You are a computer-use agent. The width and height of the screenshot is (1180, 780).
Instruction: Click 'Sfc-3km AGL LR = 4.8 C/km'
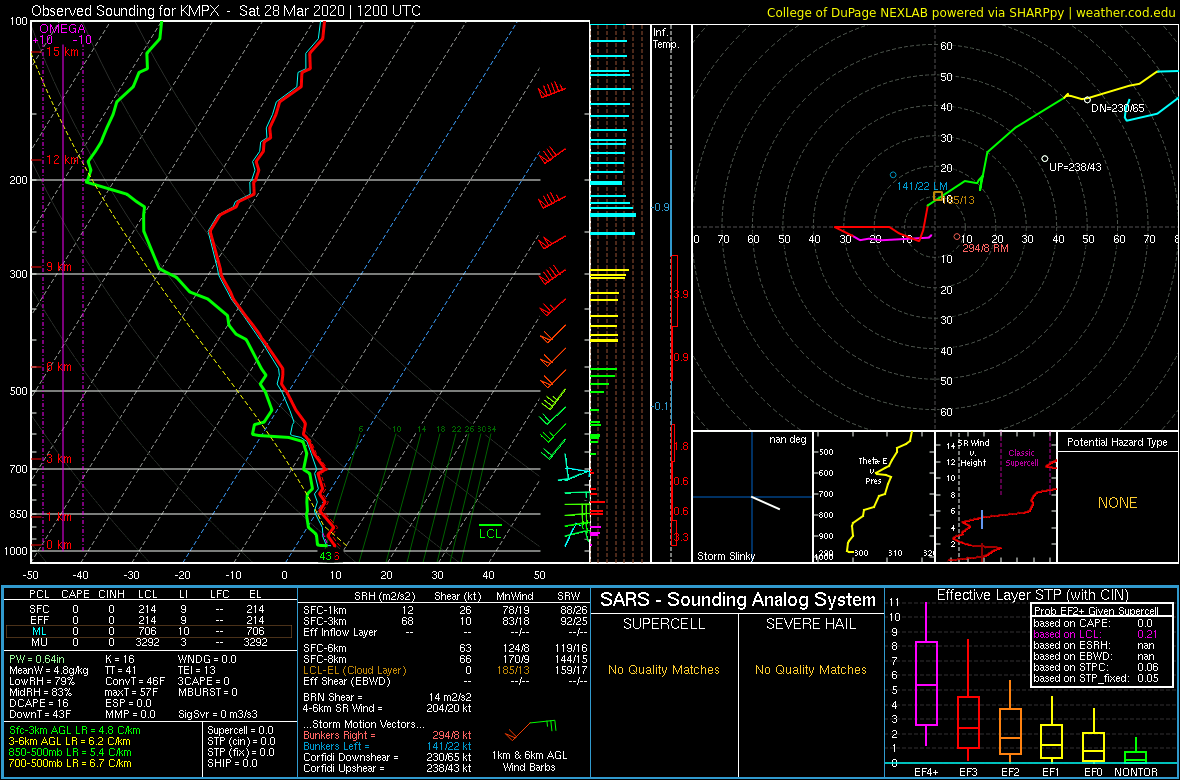[x=75, y=730]
